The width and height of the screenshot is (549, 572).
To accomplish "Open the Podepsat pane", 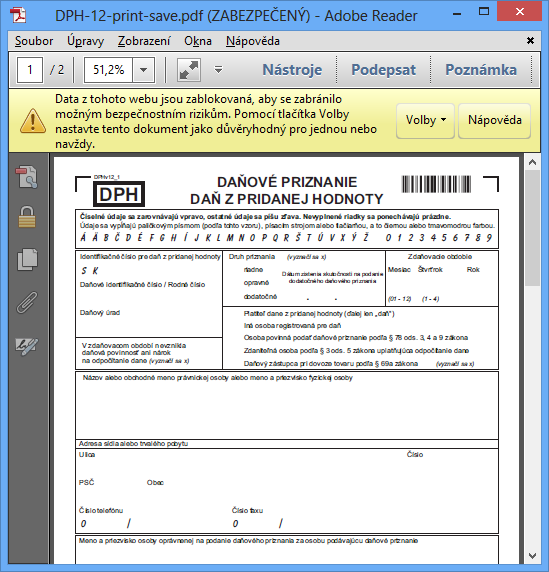I will pyautogui.click(x=383, y=70).
